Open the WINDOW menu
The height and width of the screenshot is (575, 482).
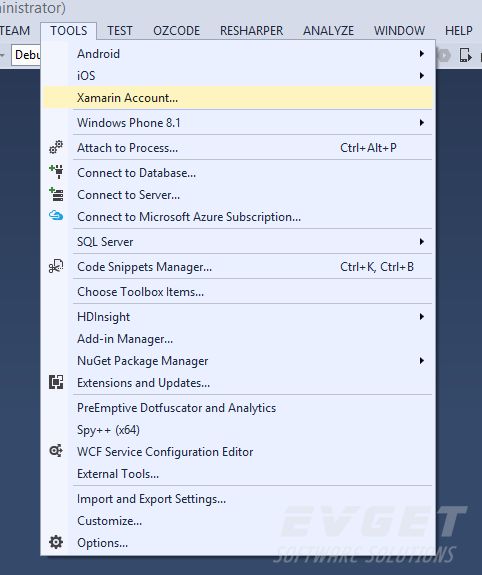click(399, 30)
